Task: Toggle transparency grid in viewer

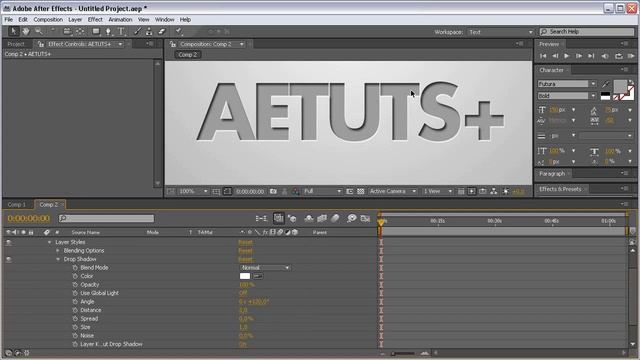Action: (361, 191)
